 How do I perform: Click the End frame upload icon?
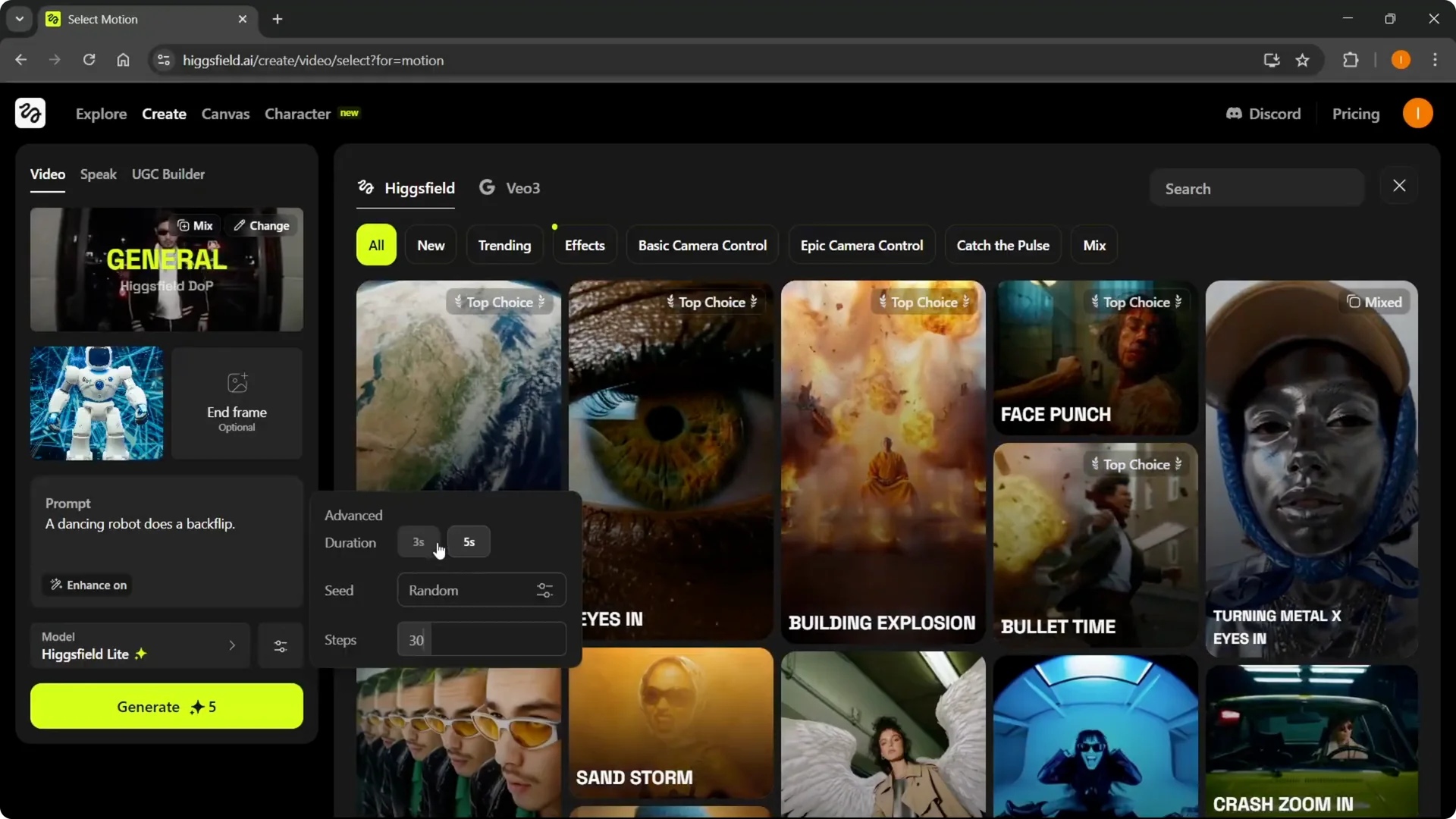coord(237,382)
